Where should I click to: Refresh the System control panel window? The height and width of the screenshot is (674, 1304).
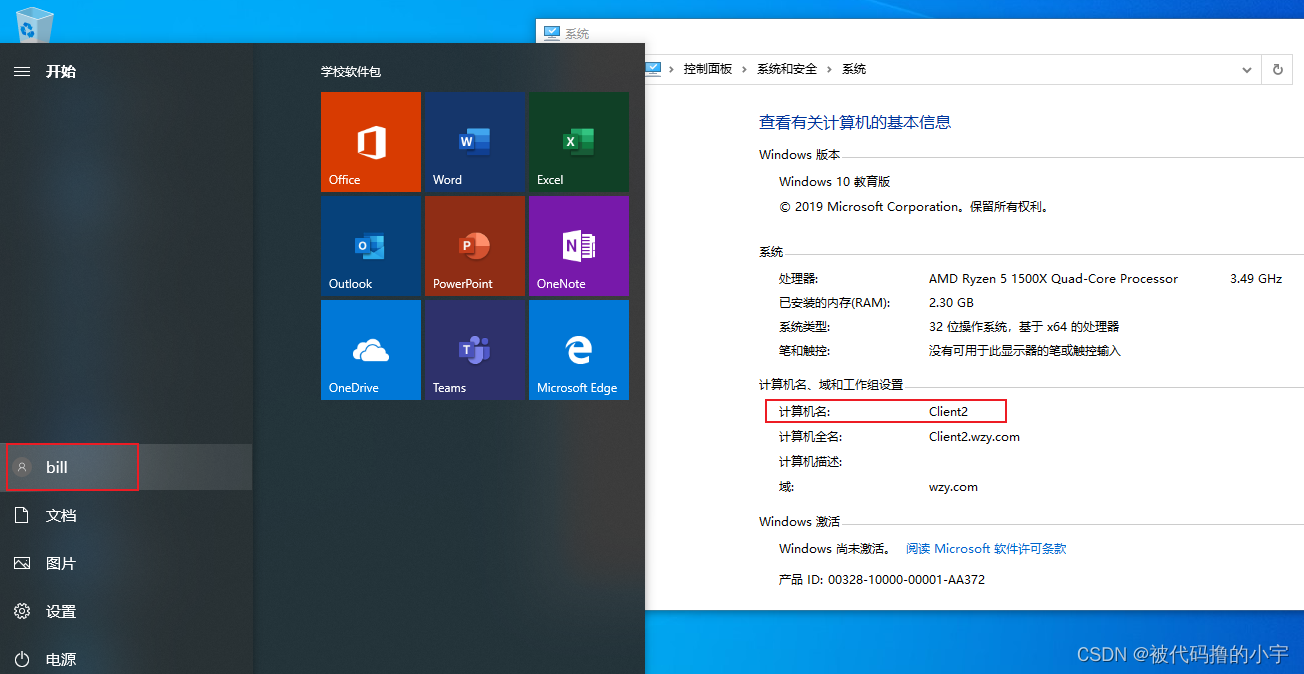coord(1277,70)
